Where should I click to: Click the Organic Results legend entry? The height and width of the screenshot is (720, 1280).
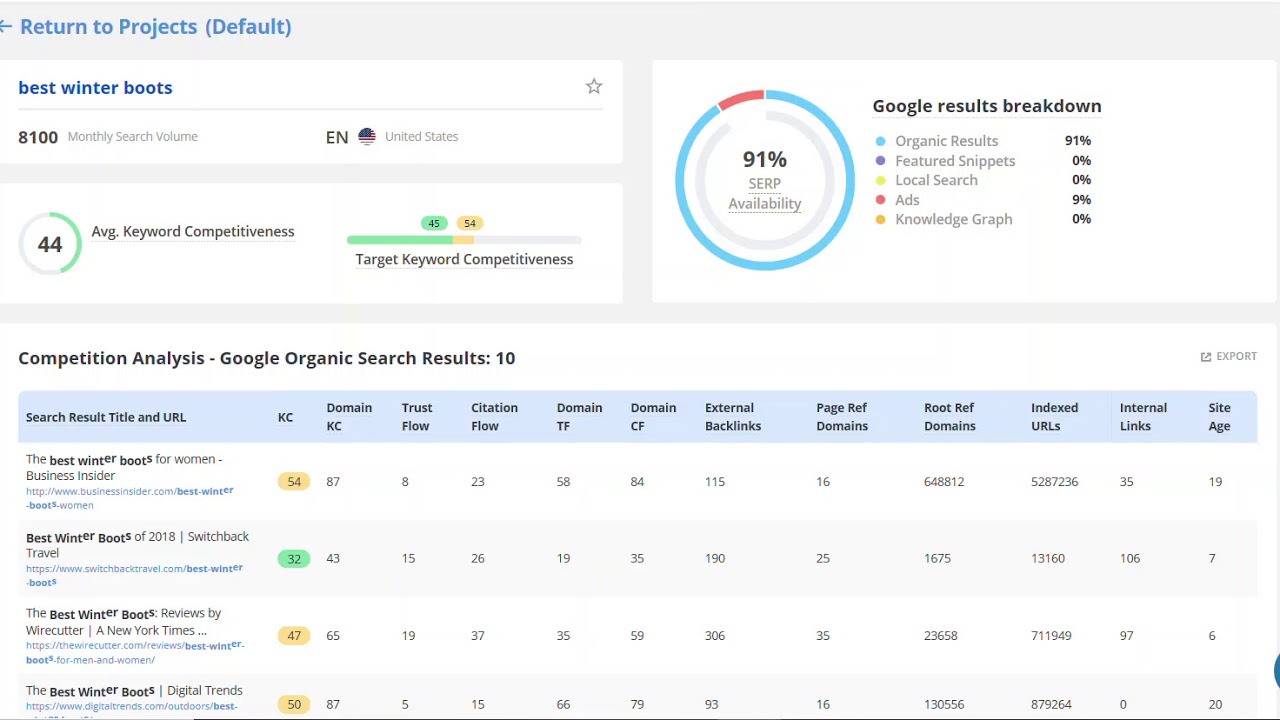[x=946, y=141]
